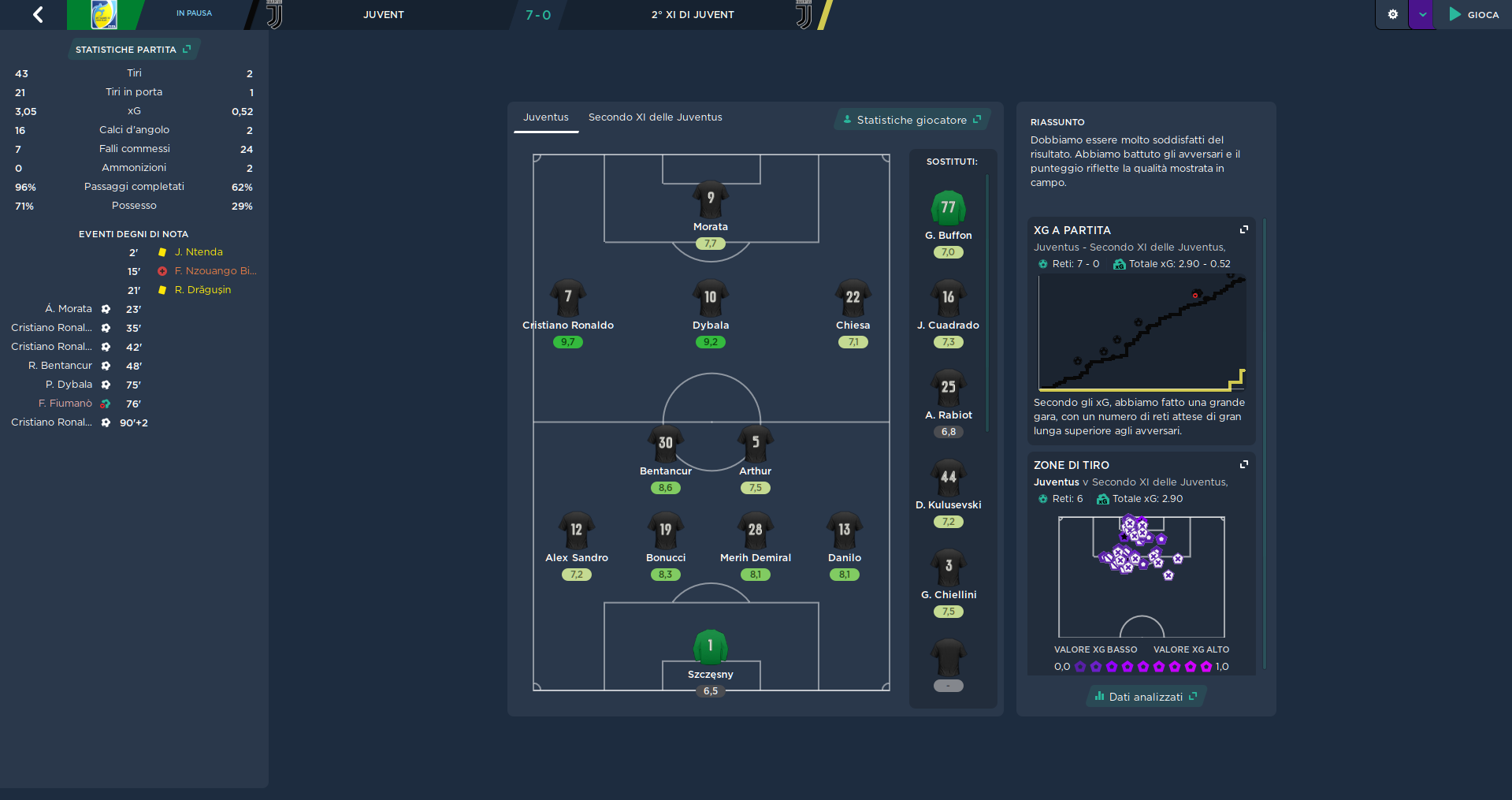This screenshot has width=1512, height=800.
Task: Click the Tiri in porta statistic row
Action: pos(134,92)
